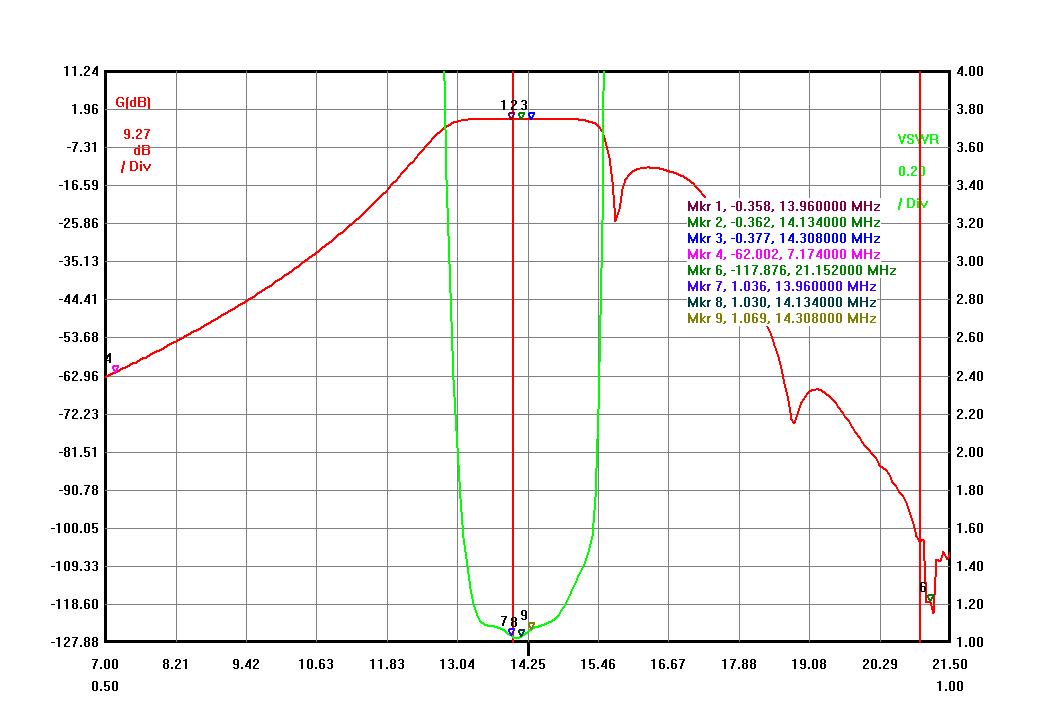Select Mkr 9 readout showing 1.069
Screen dimensions: 1056x714
781,318
